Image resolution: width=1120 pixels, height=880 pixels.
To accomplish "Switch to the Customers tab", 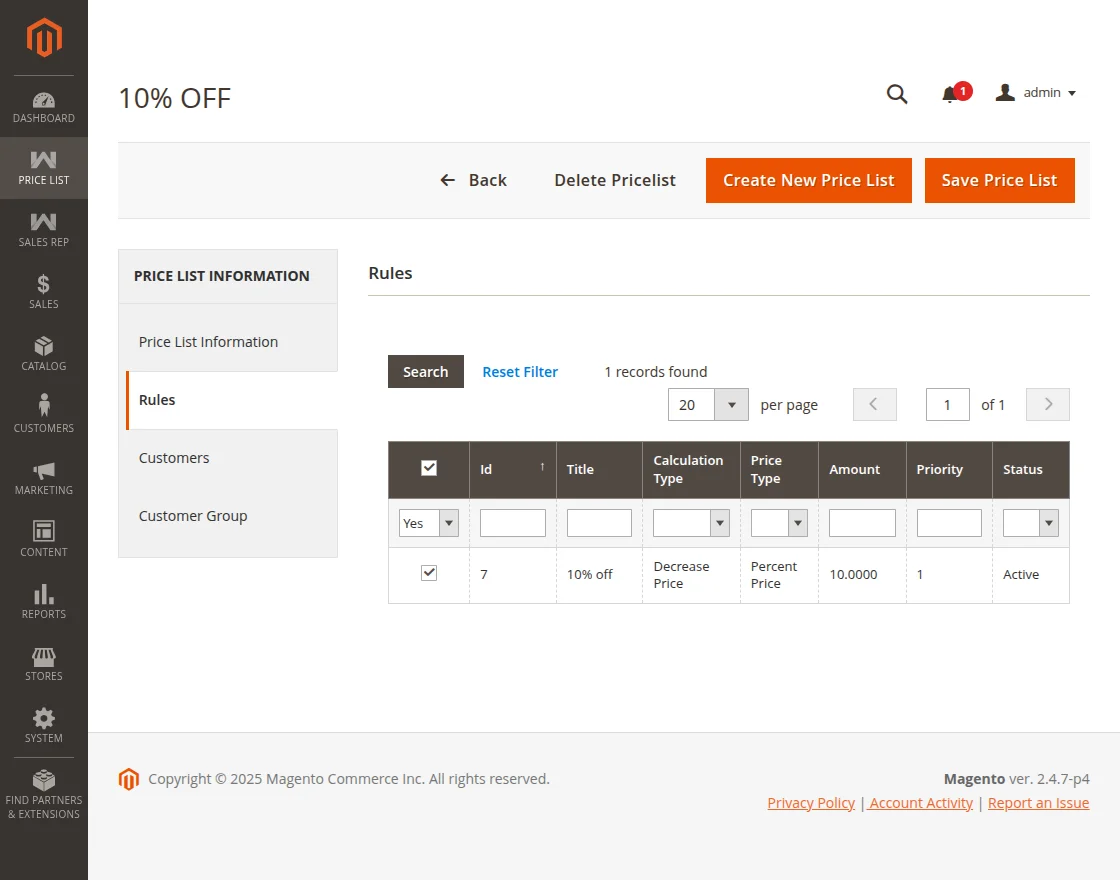I will 174,458.
